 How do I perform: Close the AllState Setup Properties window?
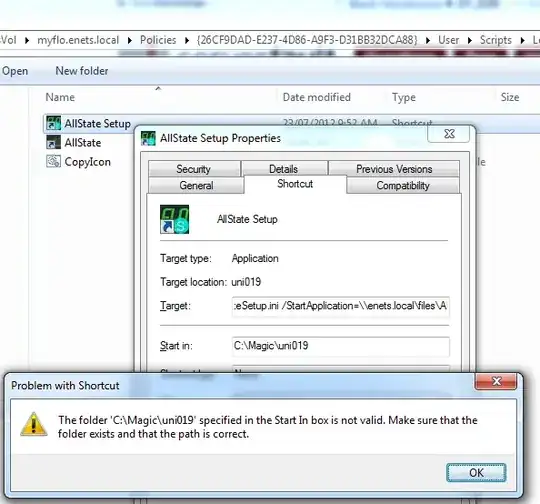448,134
